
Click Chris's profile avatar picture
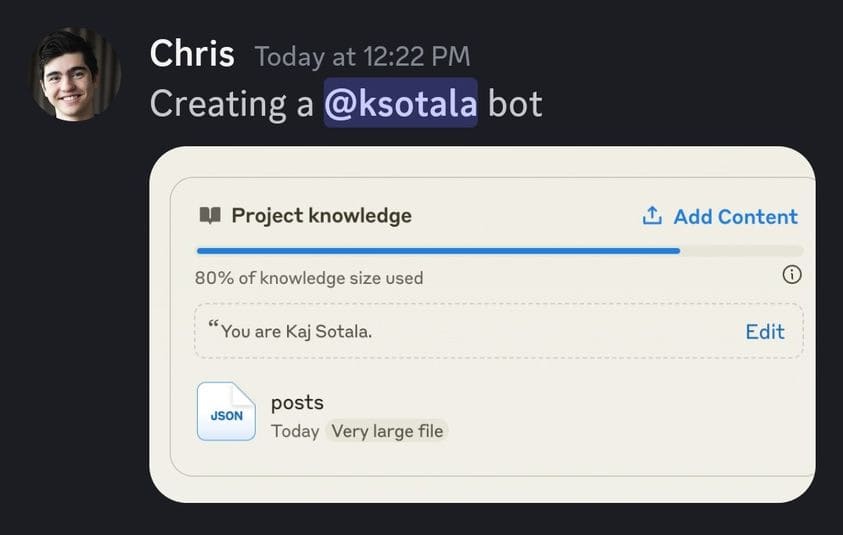[75, 73]
